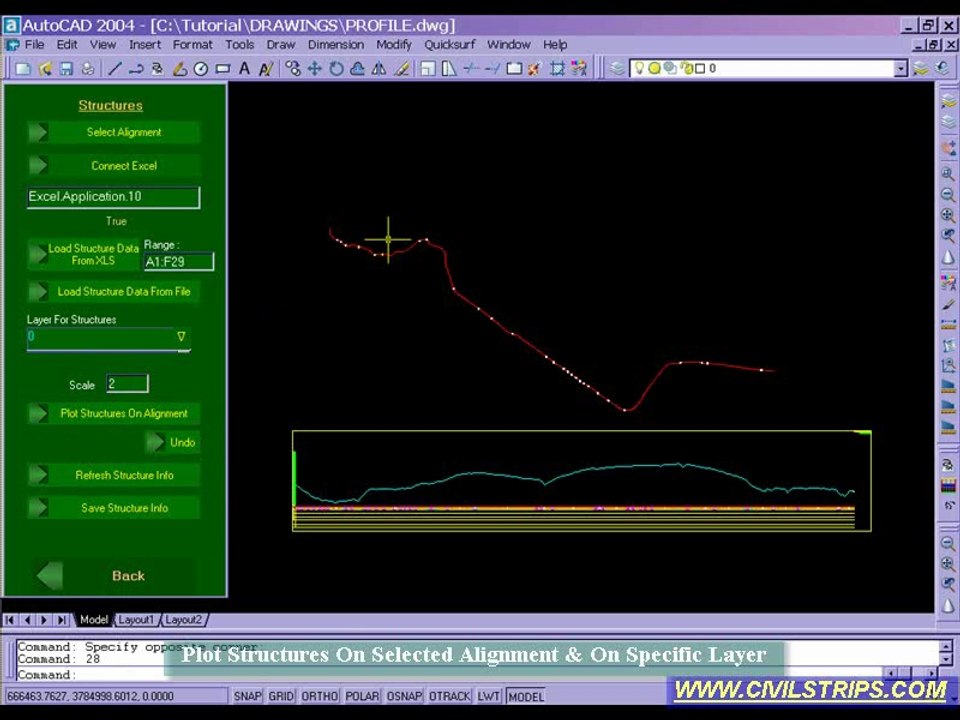Select the Trim tool
Screen dimensions: 960x720
[471, 69]
